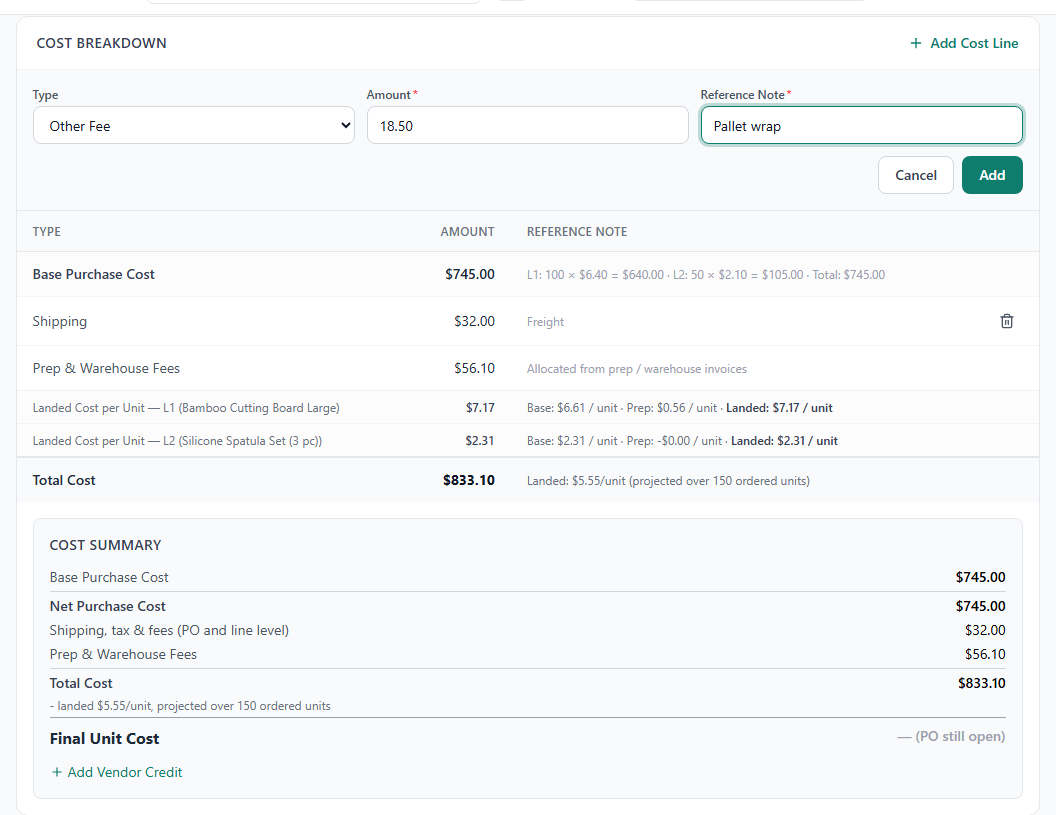Focus the Reference Note field with Pallet wrap
The image size is (1056, 815).
click(861, 125)
